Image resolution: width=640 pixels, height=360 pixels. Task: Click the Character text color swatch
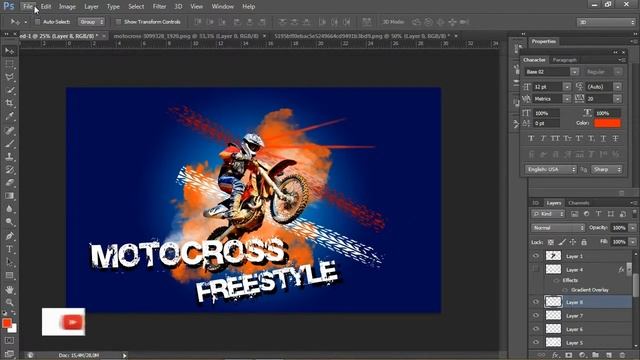click(607, 123)
